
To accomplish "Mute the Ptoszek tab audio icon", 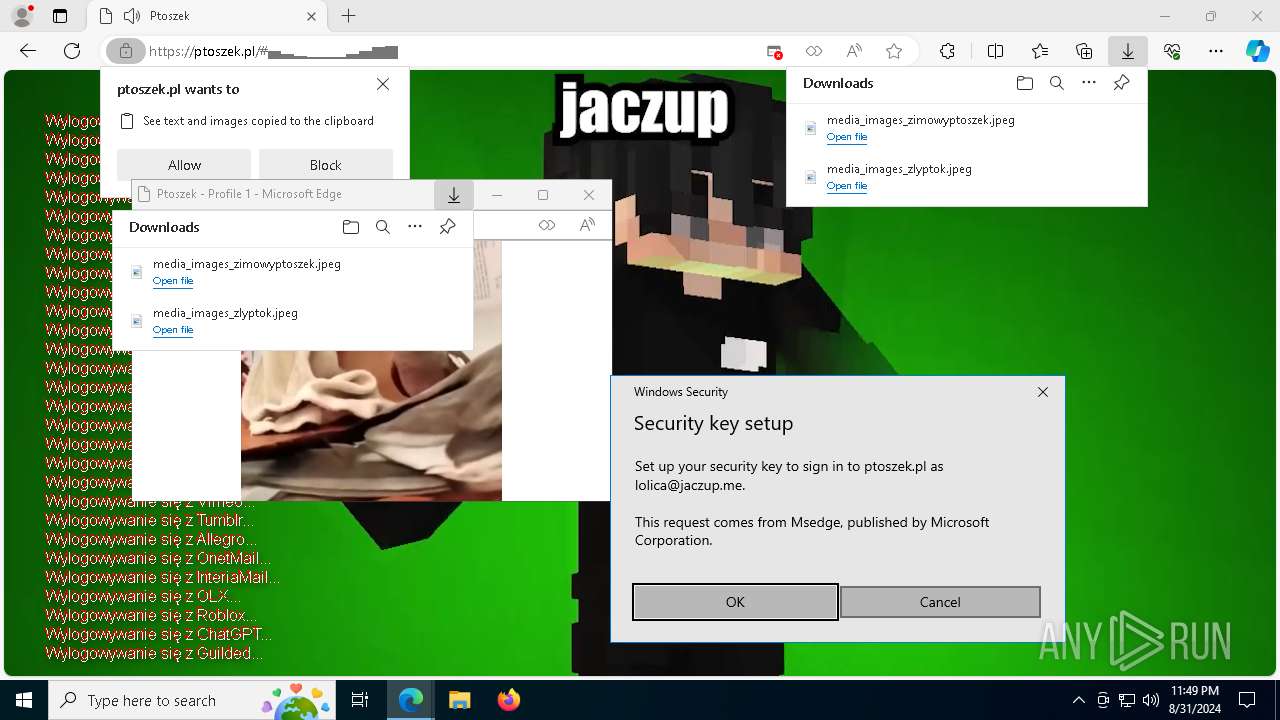I will tap(132, 16).
